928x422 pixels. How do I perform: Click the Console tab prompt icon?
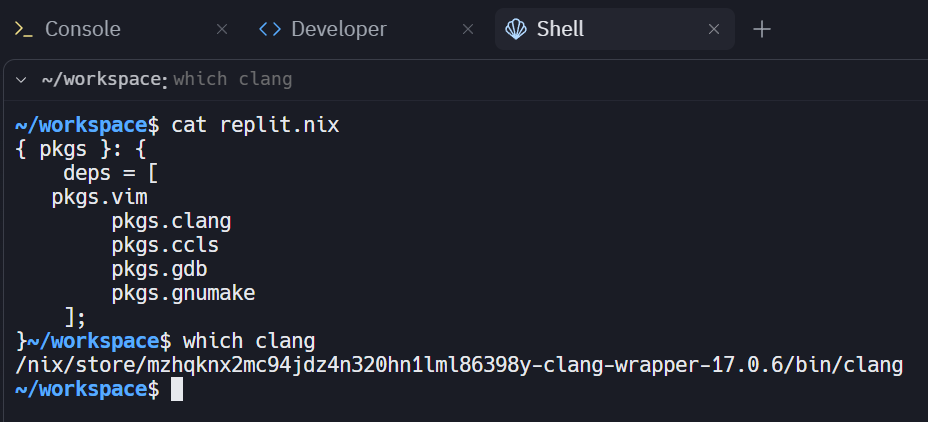pyautogui.click(x=24, y=29)
